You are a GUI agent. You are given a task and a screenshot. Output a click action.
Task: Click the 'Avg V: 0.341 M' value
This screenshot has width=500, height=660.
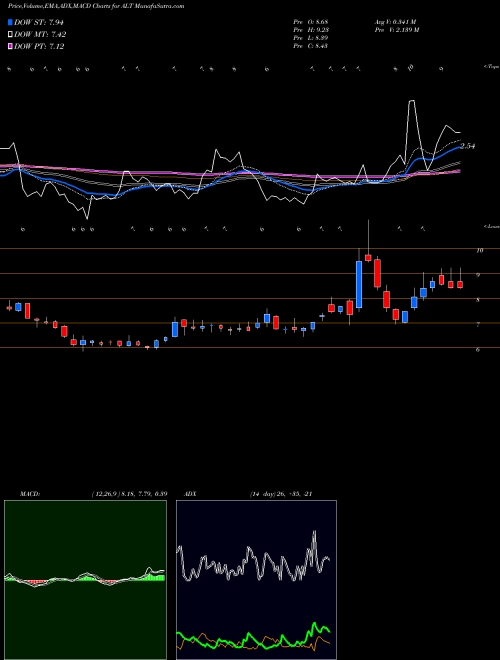395,22
